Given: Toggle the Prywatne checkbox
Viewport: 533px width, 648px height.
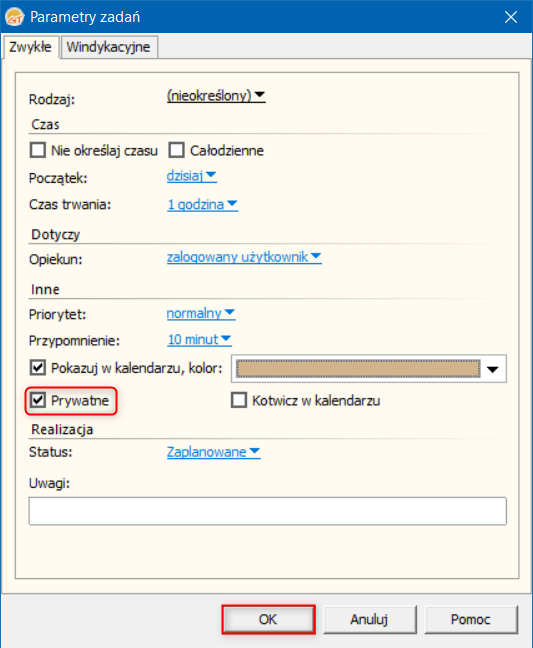Looking at the screenshot, I should pyautogui.click(x=38, y=400).
